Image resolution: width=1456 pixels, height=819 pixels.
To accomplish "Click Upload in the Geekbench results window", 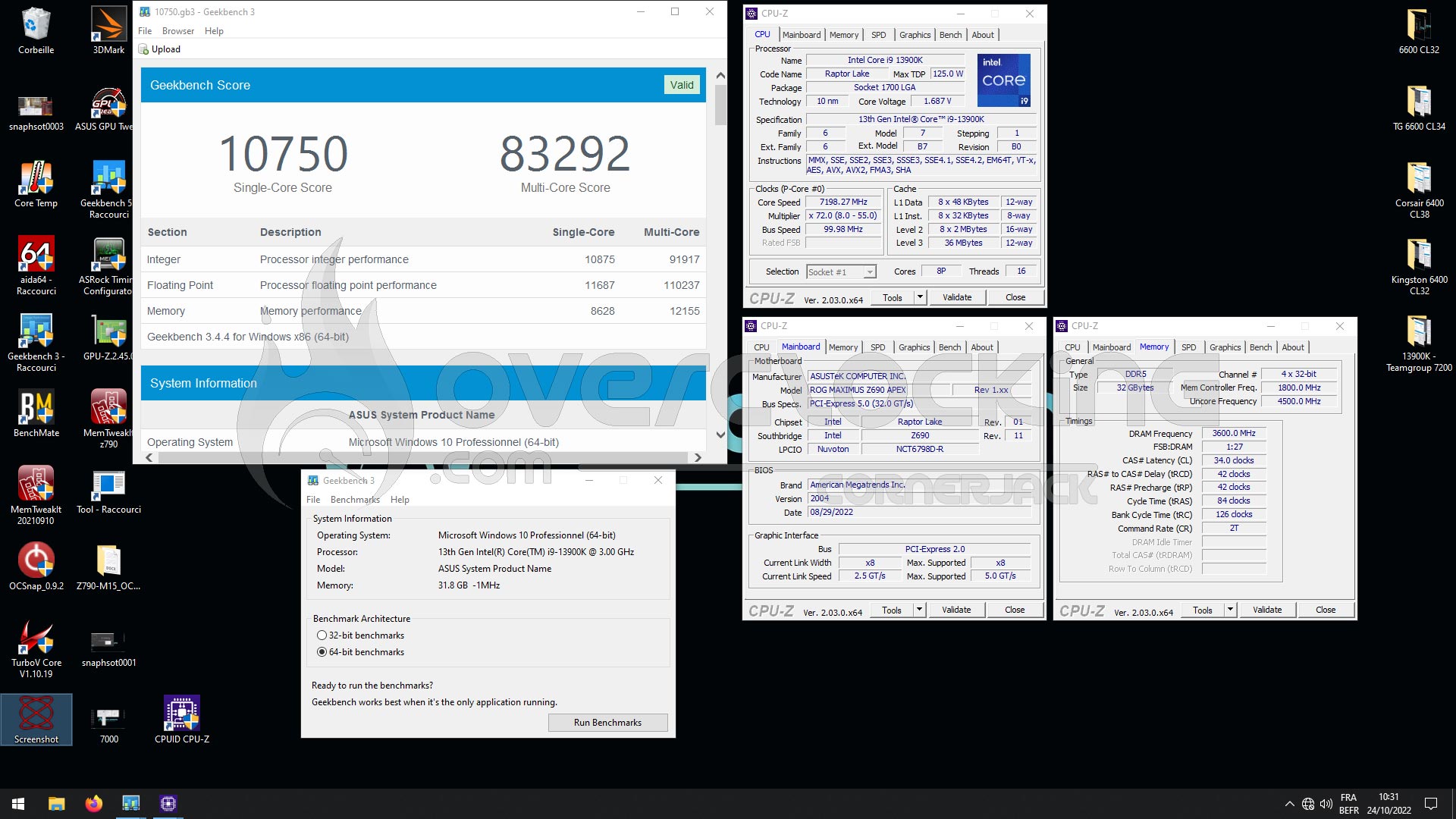I will click(160, 49).
